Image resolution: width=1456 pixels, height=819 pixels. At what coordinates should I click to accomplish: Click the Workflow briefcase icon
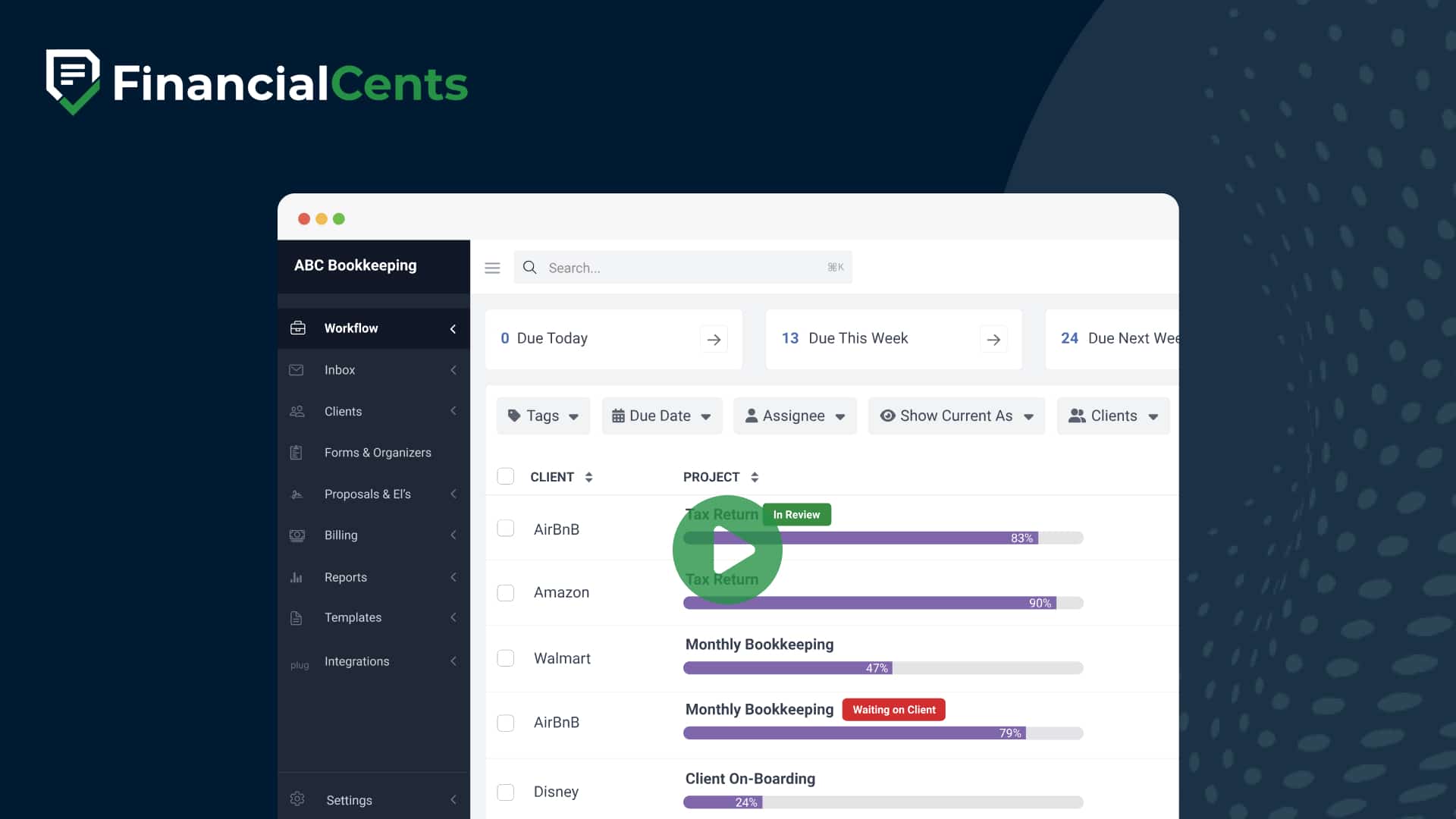(298, 328)
